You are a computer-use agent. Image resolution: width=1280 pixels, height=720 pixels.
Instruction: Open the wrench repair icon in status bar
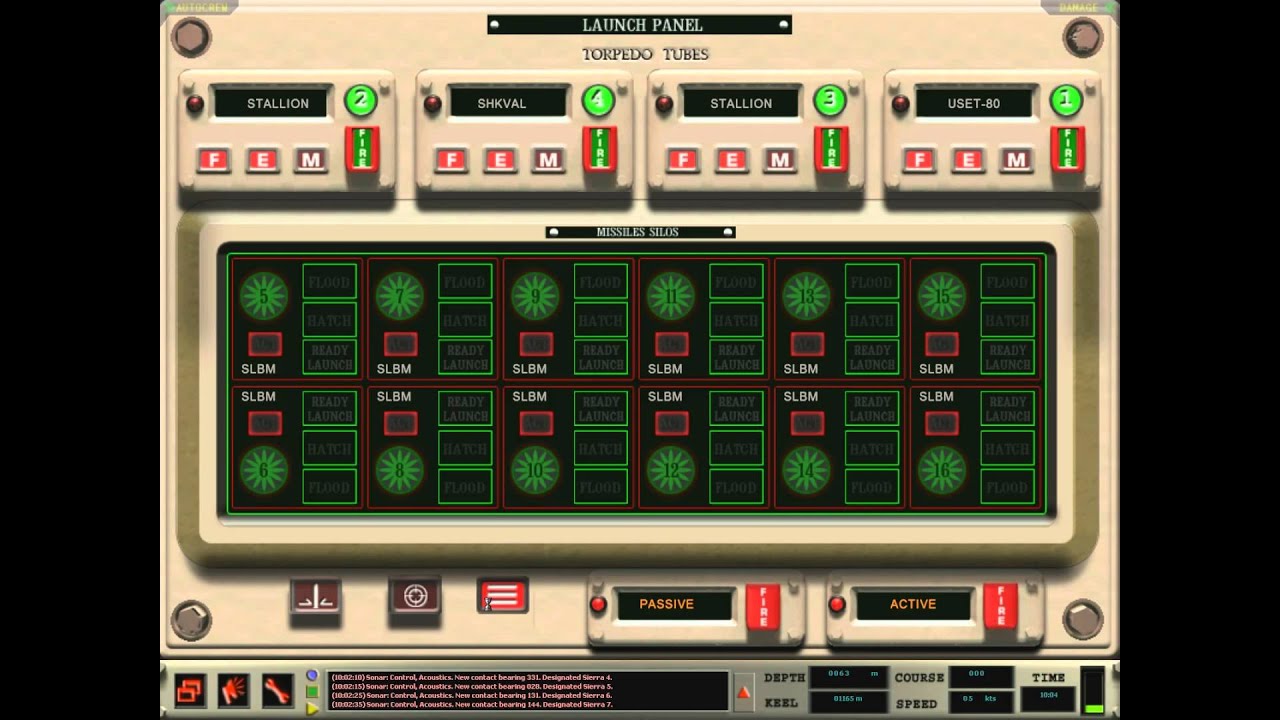click(277, 690)
